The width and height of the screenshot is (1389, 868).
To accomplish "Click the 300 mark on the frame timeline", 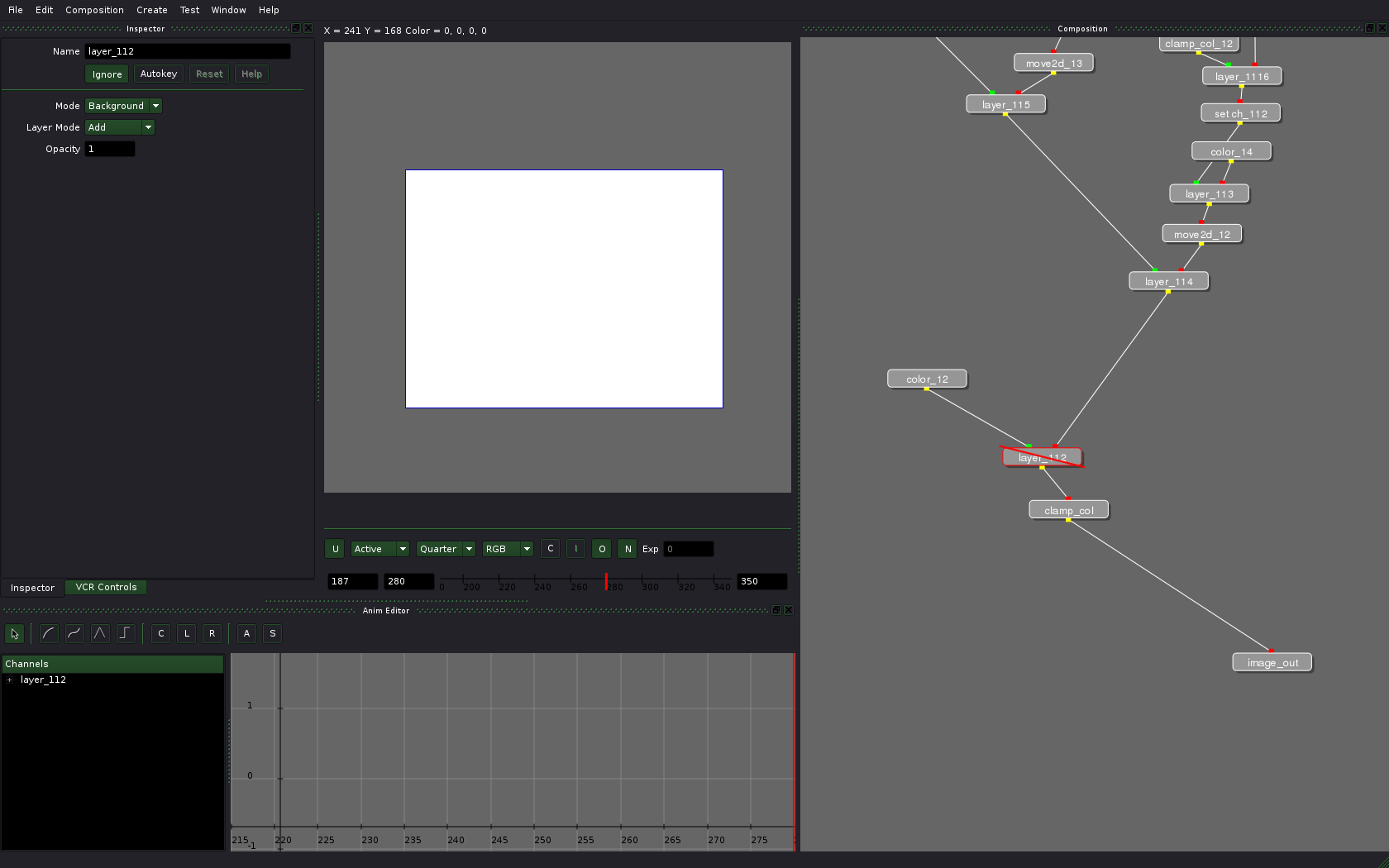I will [x=651, y=587].
